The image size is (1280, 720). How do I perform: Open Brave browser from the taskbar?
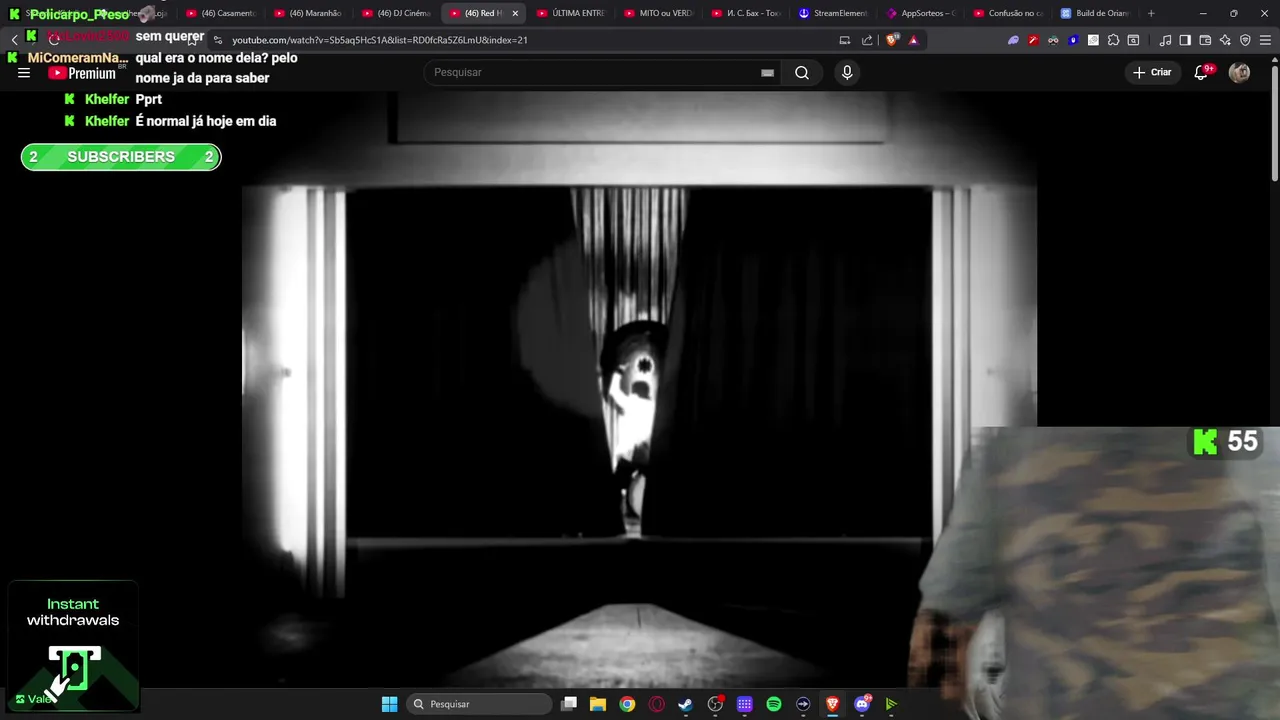(832, 704)
